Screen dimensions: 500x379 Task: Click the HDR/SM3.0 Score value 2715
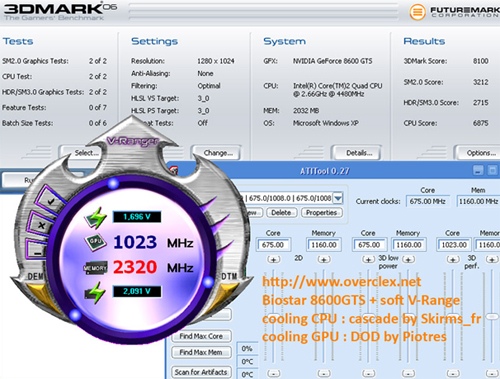tap(480, 103)
